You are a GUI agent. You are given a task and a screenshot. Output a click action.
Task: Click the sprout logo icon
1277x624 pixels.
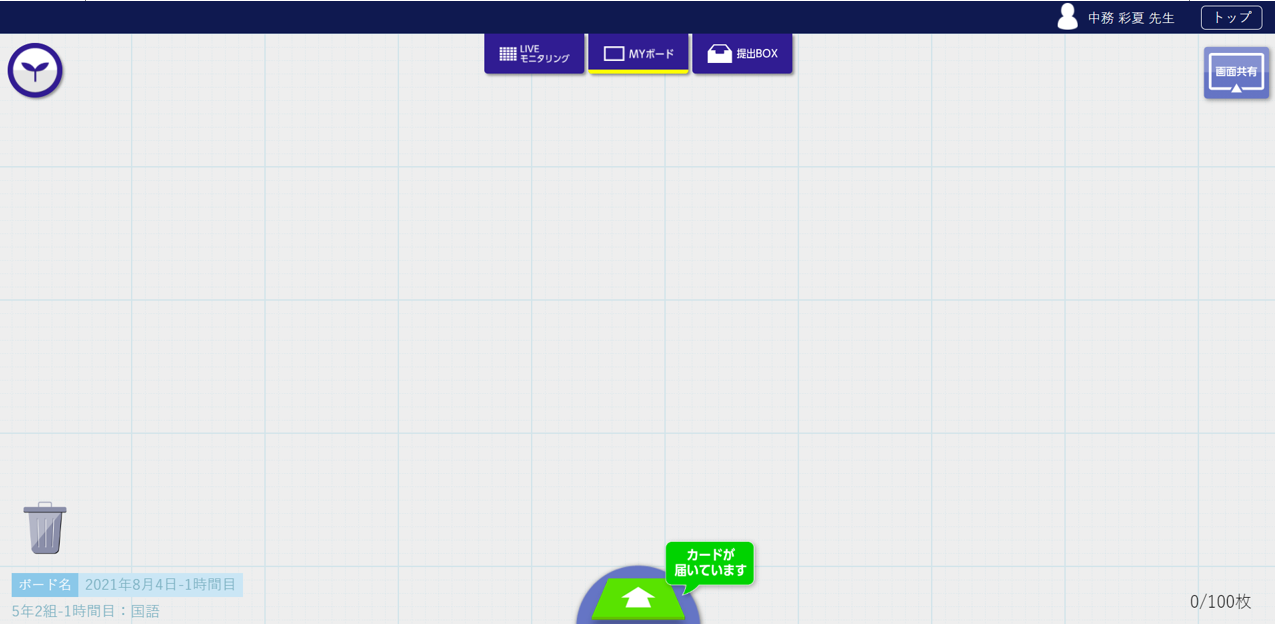pyautogui.click(x=35, y=71)
